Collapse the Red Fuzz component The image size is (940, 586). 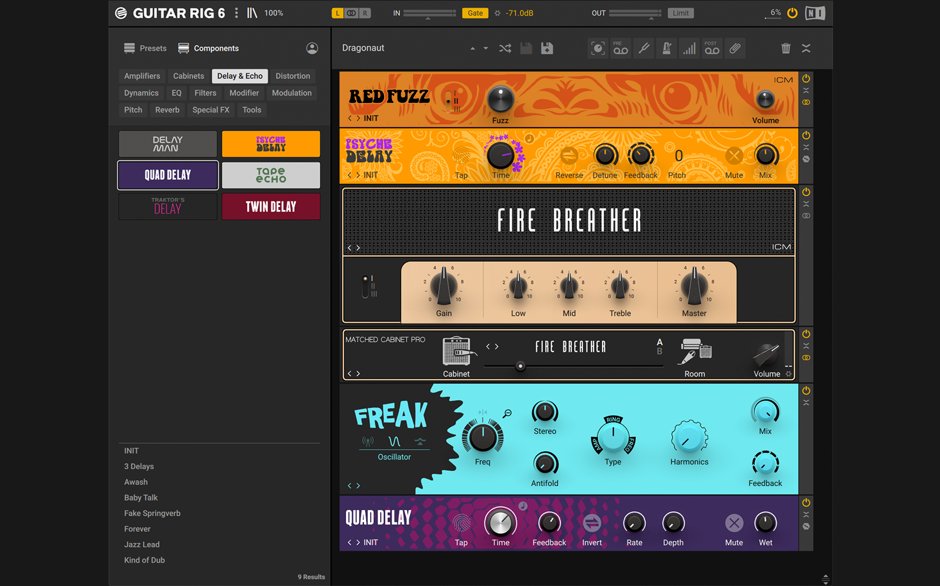pyautogui.click(x=806, y=91)
